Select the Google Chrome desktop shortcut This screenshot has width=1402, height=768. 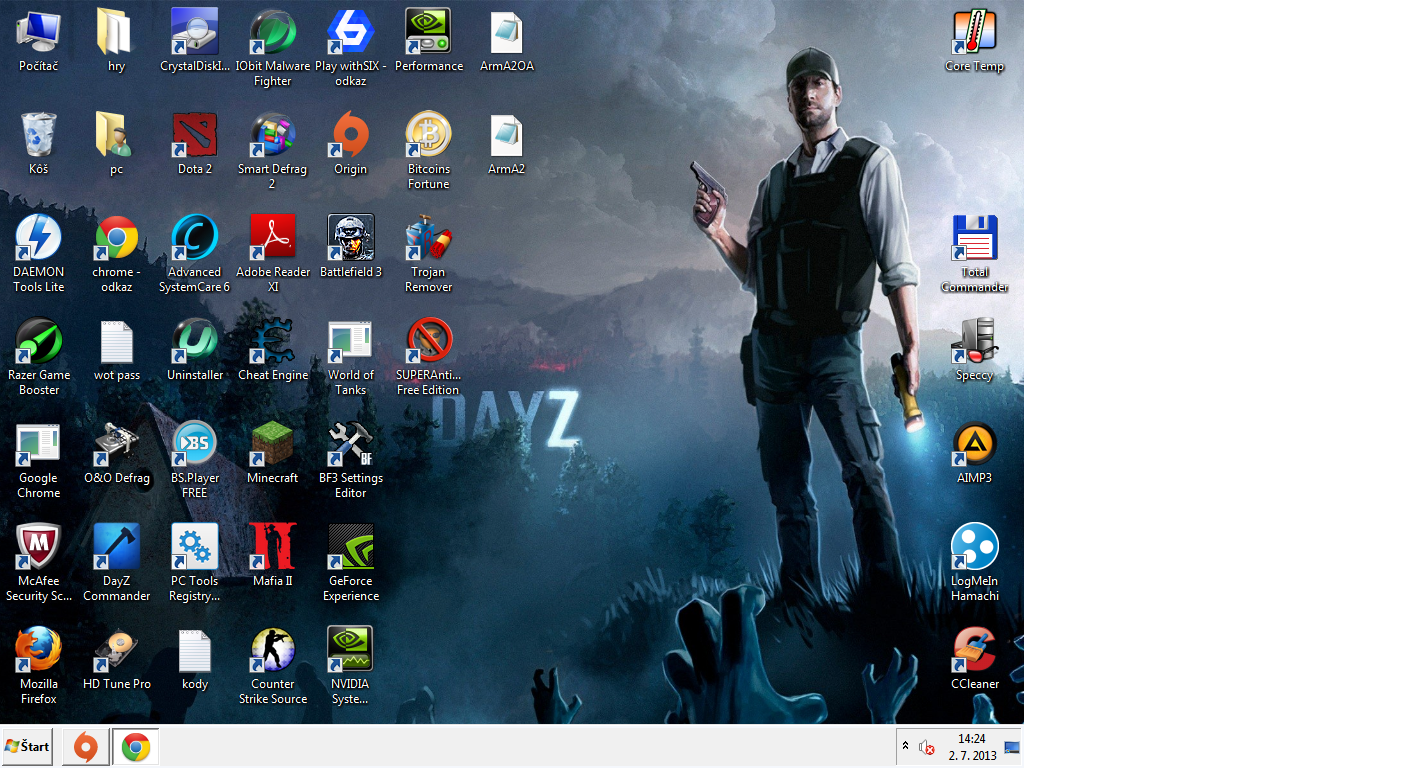coord(38,460)
